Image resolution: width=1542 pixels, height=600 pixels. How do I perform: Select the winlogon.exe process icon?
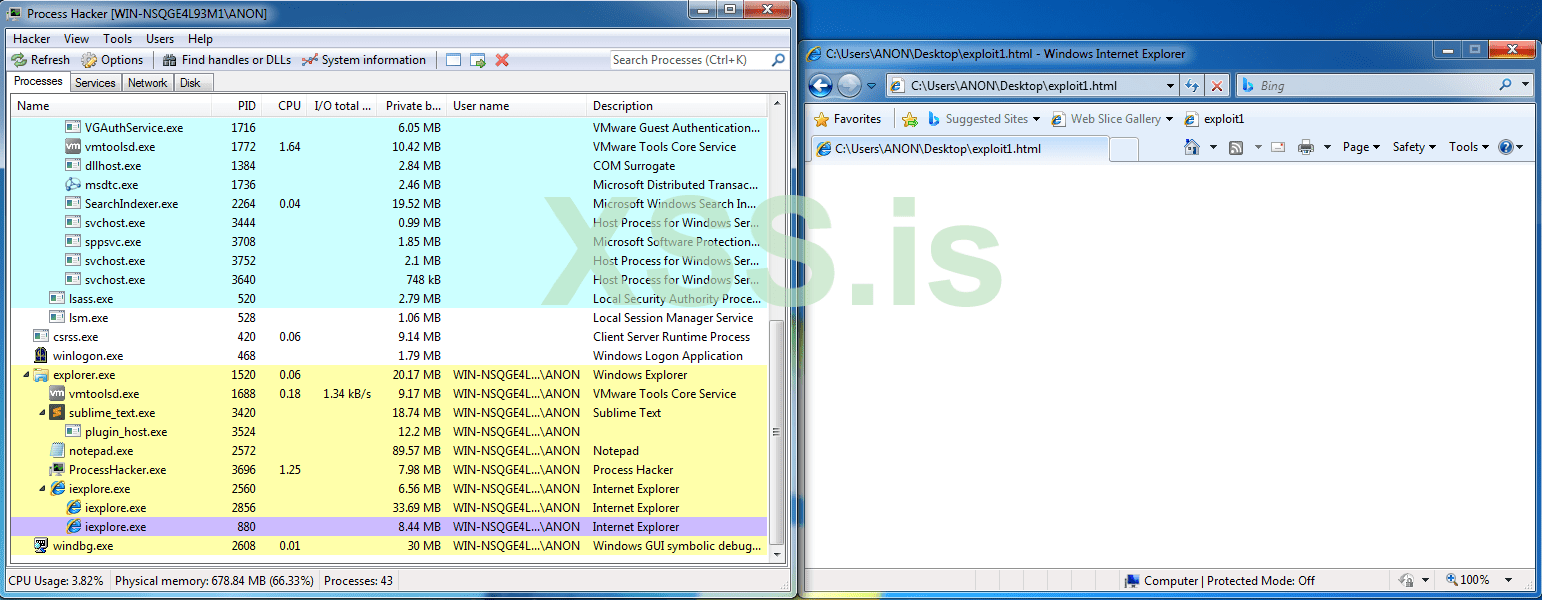41,356
